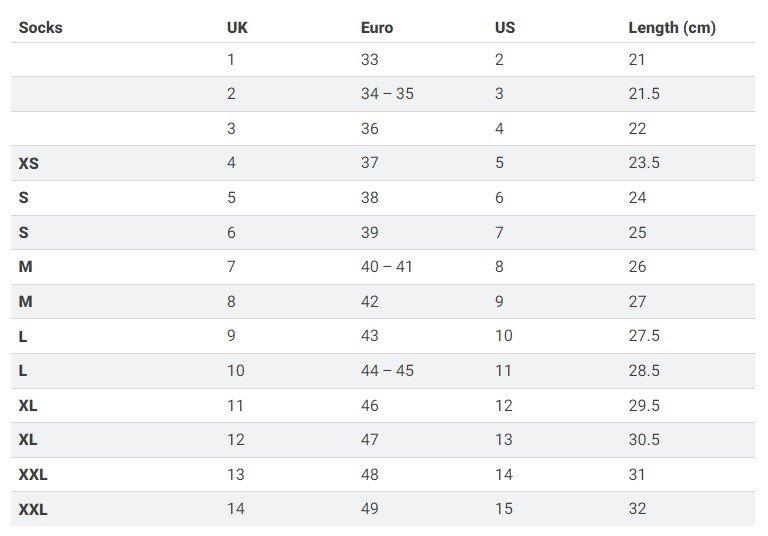Click the 21.5 length cell
Image resolution: width=768 pixels, height=536 pixels.
click(x=644, y=94)
